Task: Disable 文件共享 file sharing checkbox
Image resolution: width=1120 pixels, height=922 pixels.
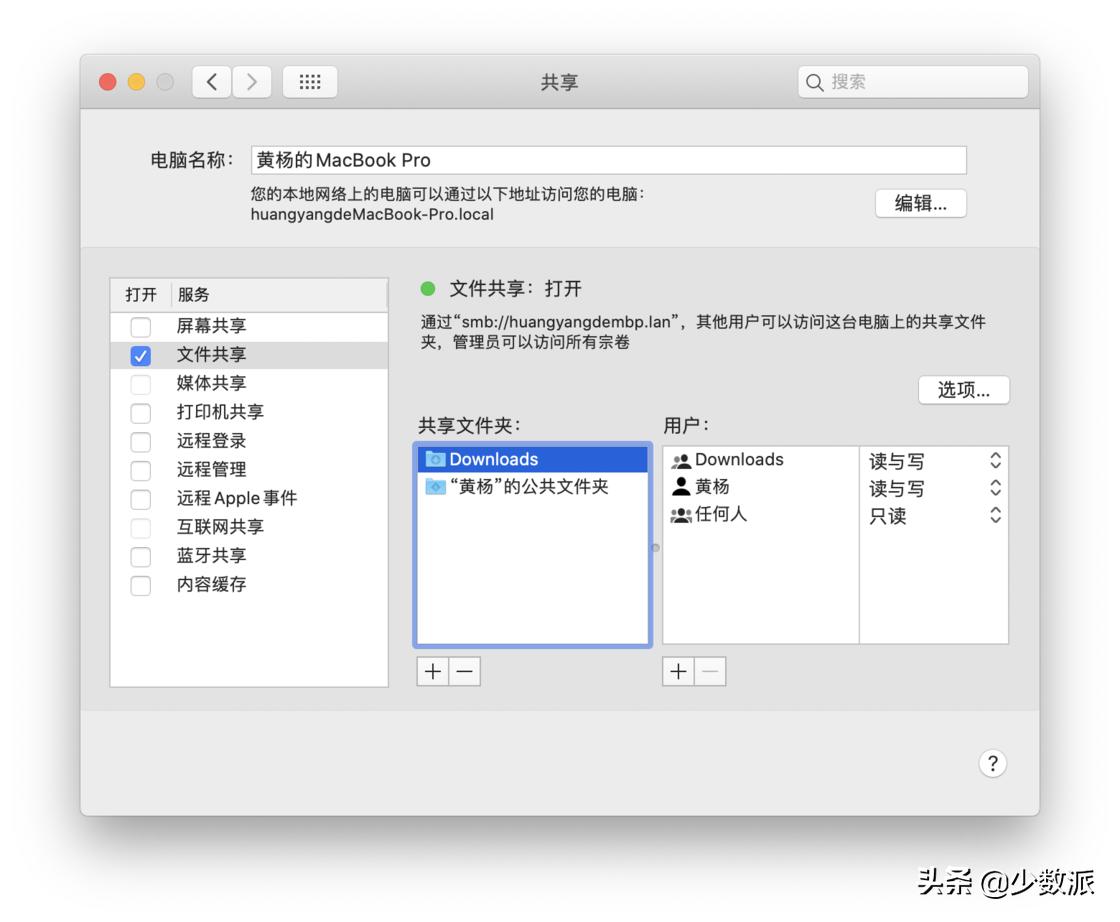Action: (x=140, y=354)
